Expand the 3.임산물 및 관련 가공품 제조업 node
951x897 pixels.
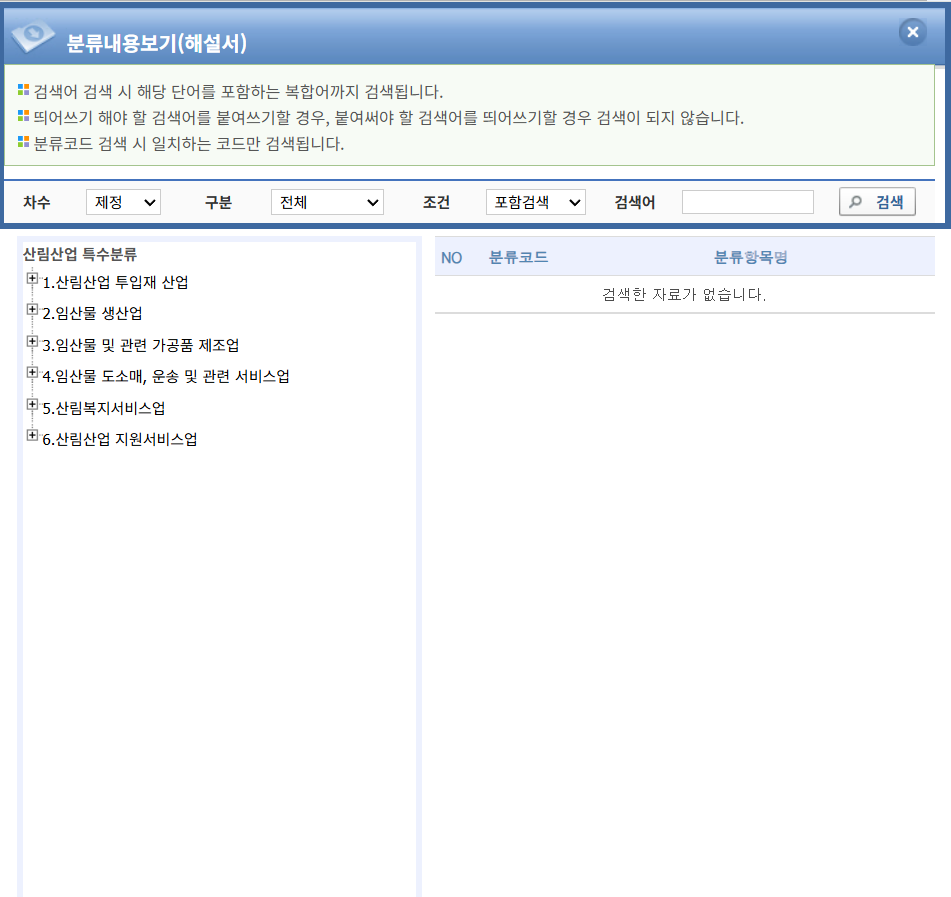tap(32, 342)
